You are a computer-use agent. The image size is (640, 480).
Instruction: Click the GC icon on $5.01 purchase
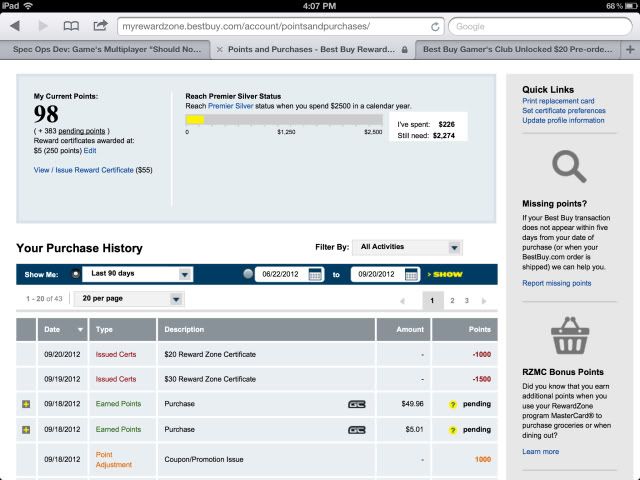coord(356,430)
